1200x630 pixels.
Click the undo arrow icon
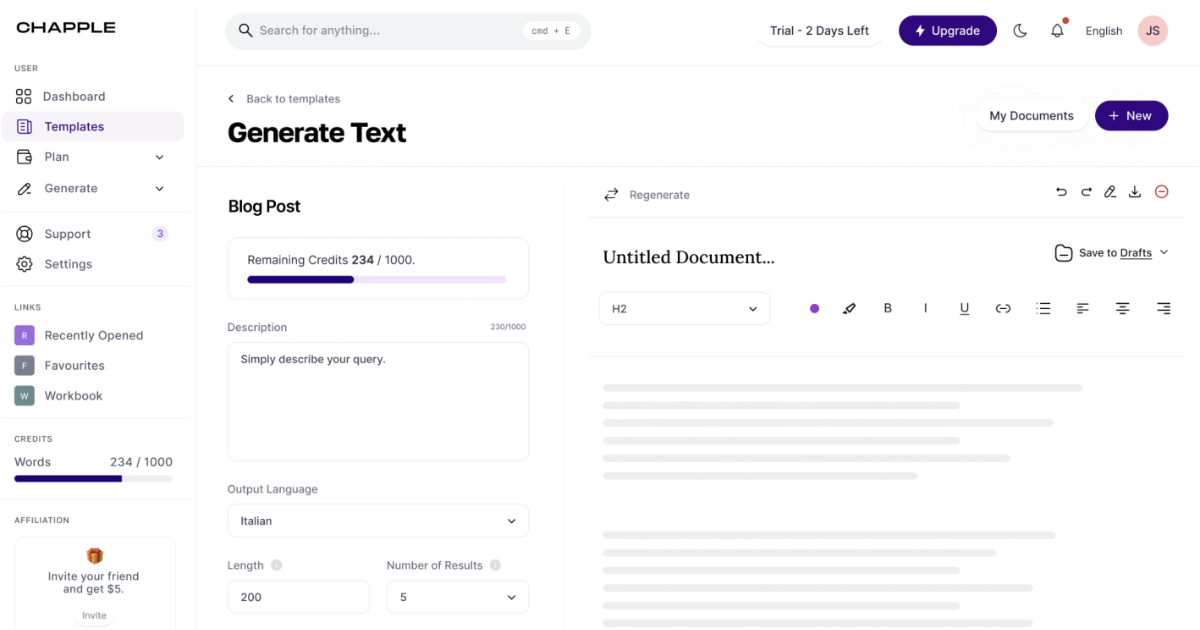1061,192
